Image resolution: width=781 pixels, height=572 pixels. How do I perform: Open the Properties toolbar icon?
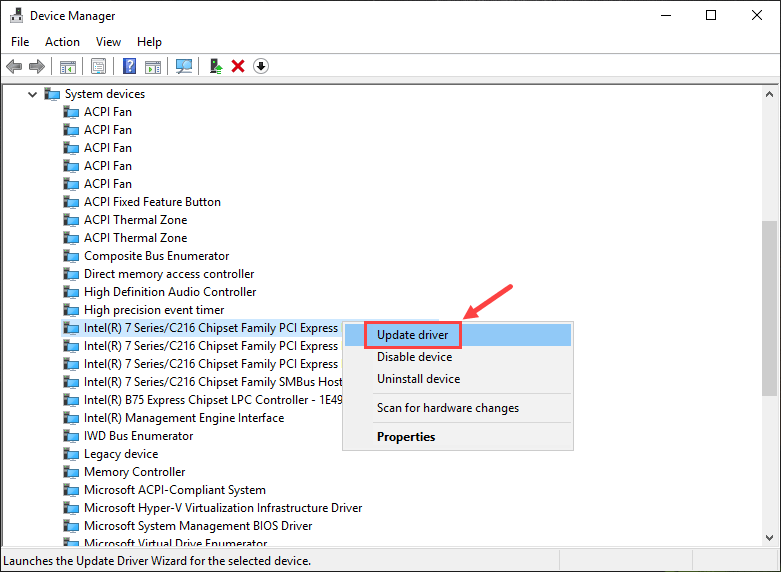coord(98,66)
